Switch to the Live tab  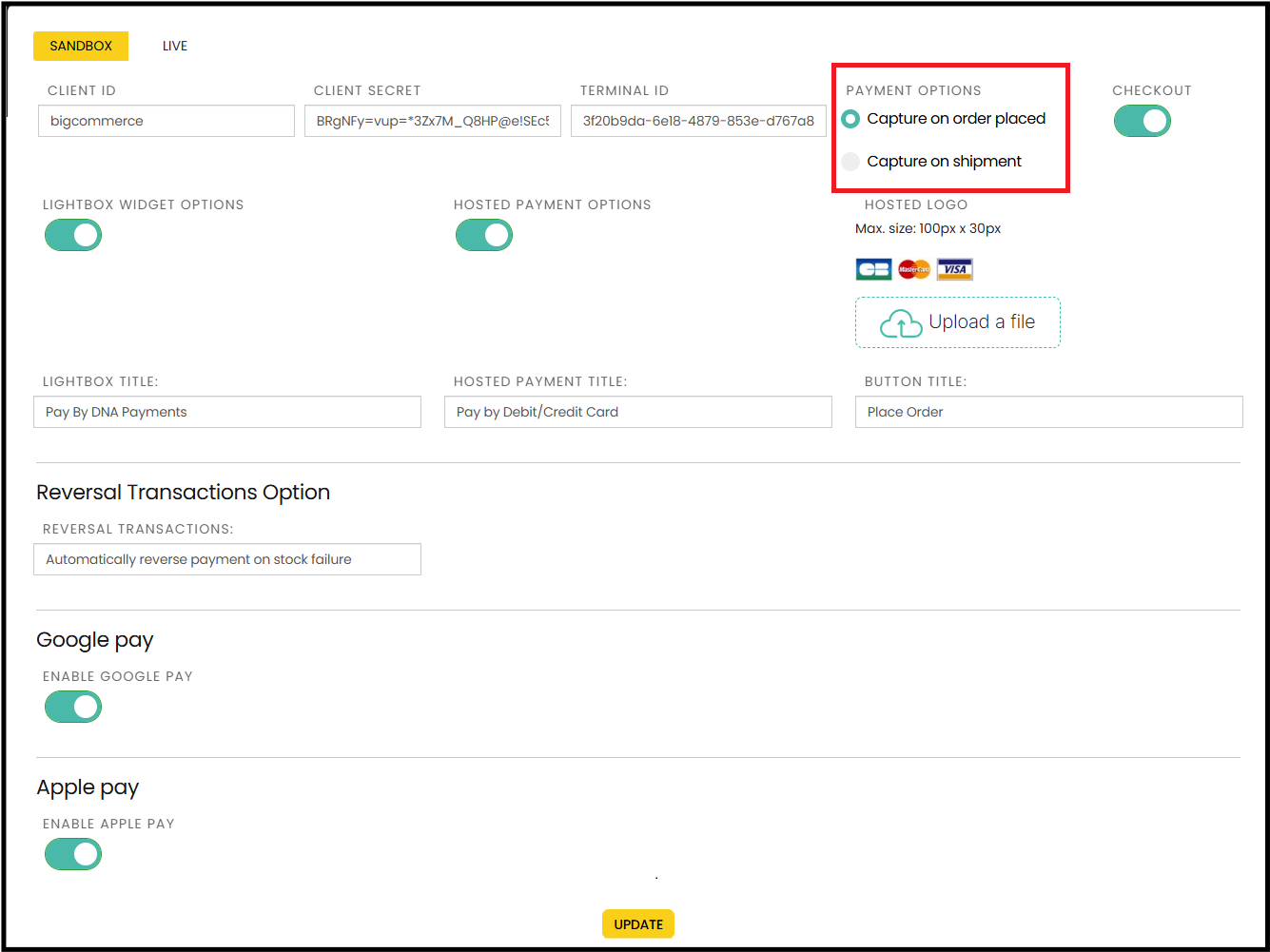pyautogui.click(x=175, y=46)
